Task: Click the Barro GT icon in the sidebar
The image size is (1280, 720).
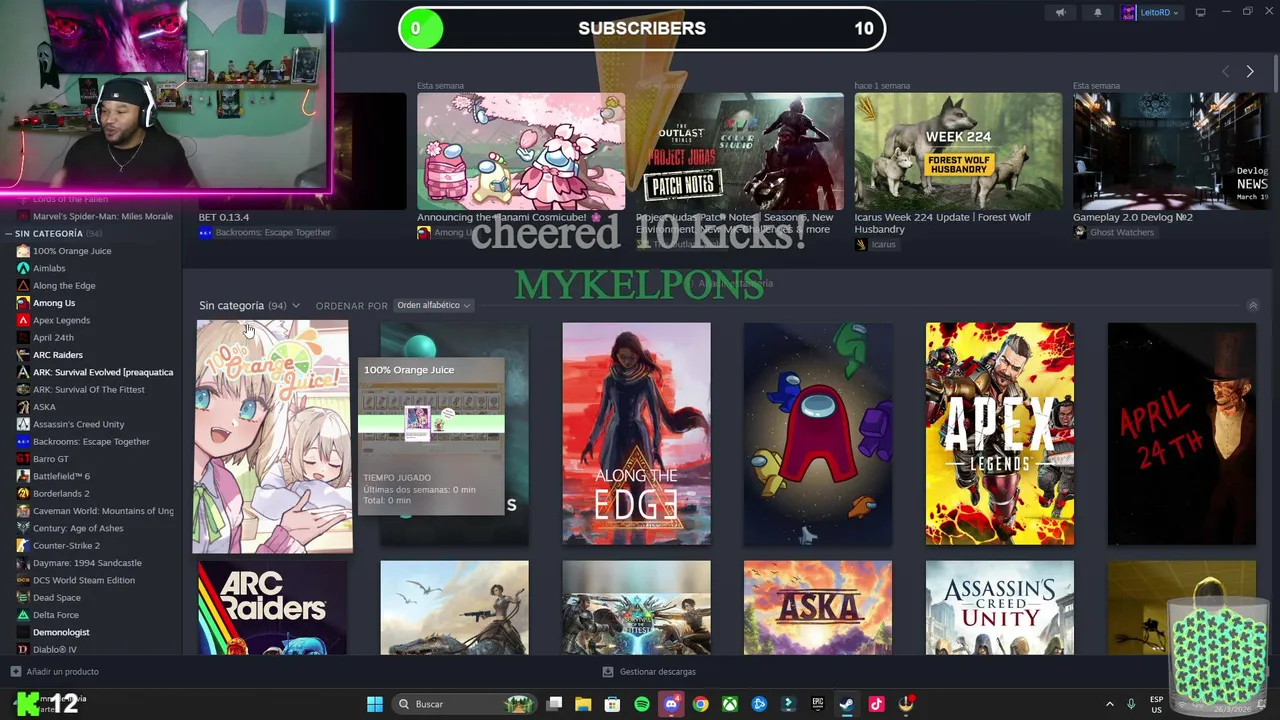Action: click(23, 459)
